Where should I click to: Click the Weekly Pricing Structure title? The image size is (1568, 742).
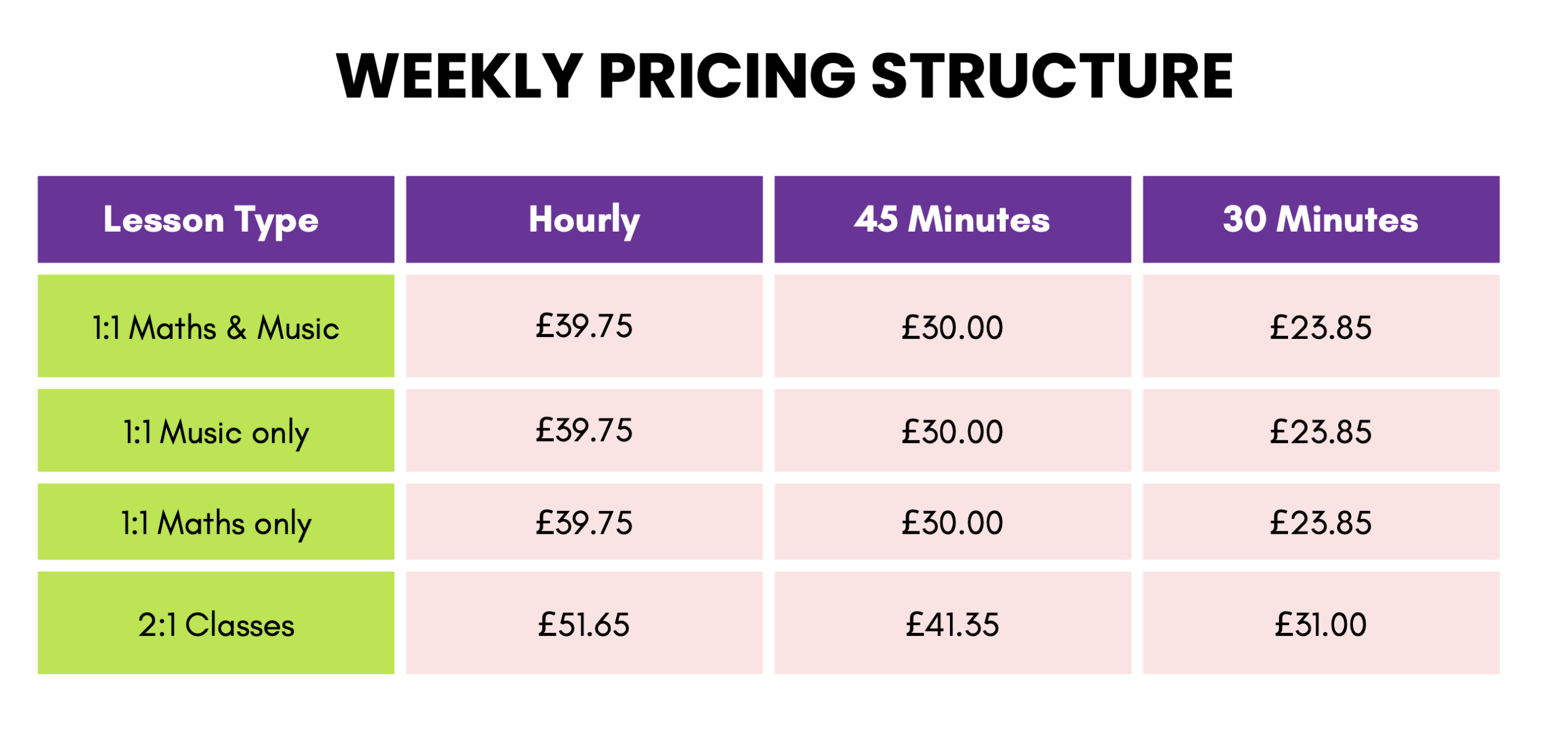(784, 76)
